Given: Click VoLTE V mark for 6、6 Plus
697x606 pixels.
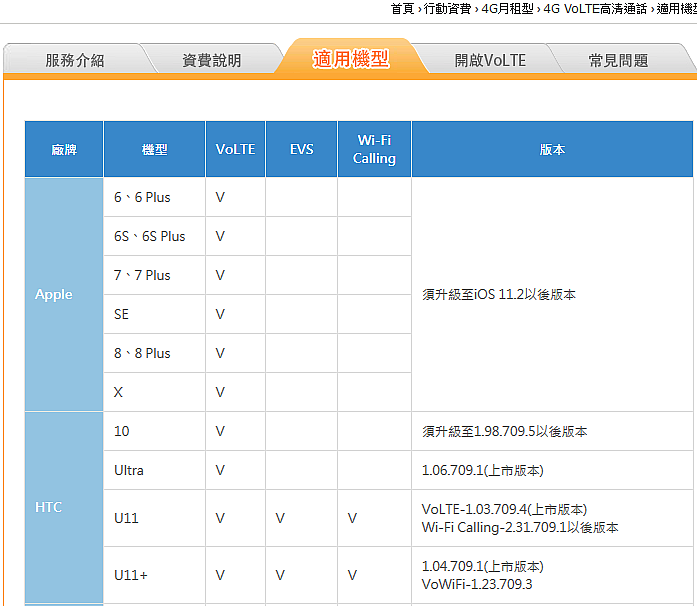Looking at the screenshot, I should 220,197.
